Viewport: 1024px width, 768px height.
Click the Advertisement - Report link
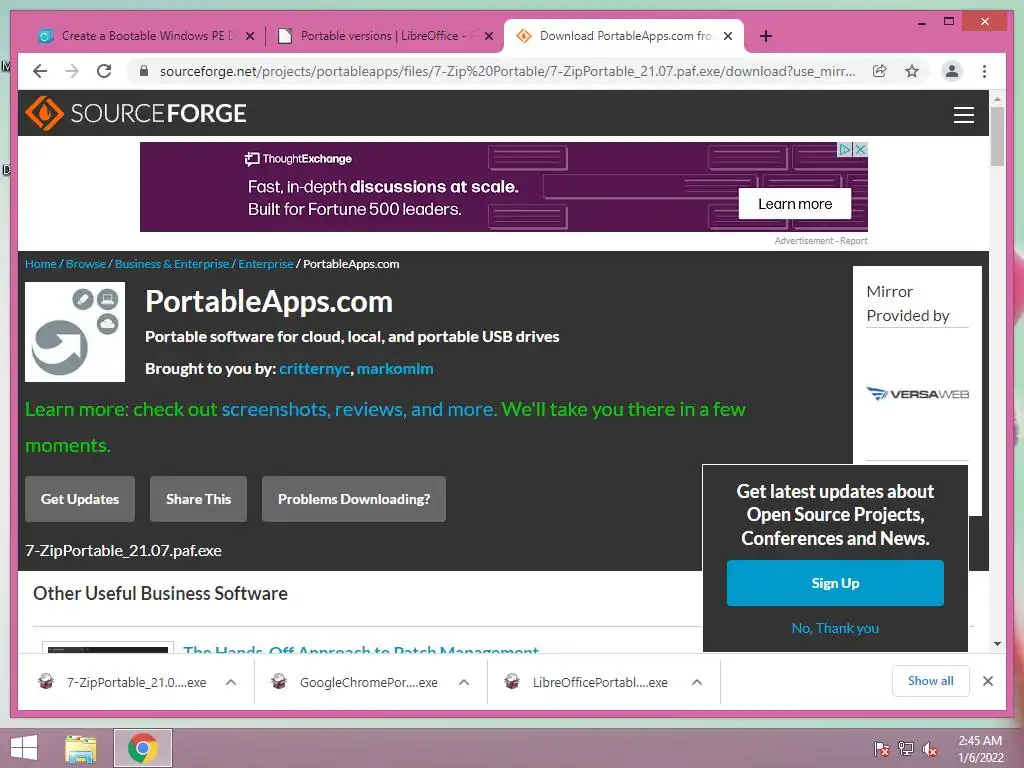click(821, 241)
